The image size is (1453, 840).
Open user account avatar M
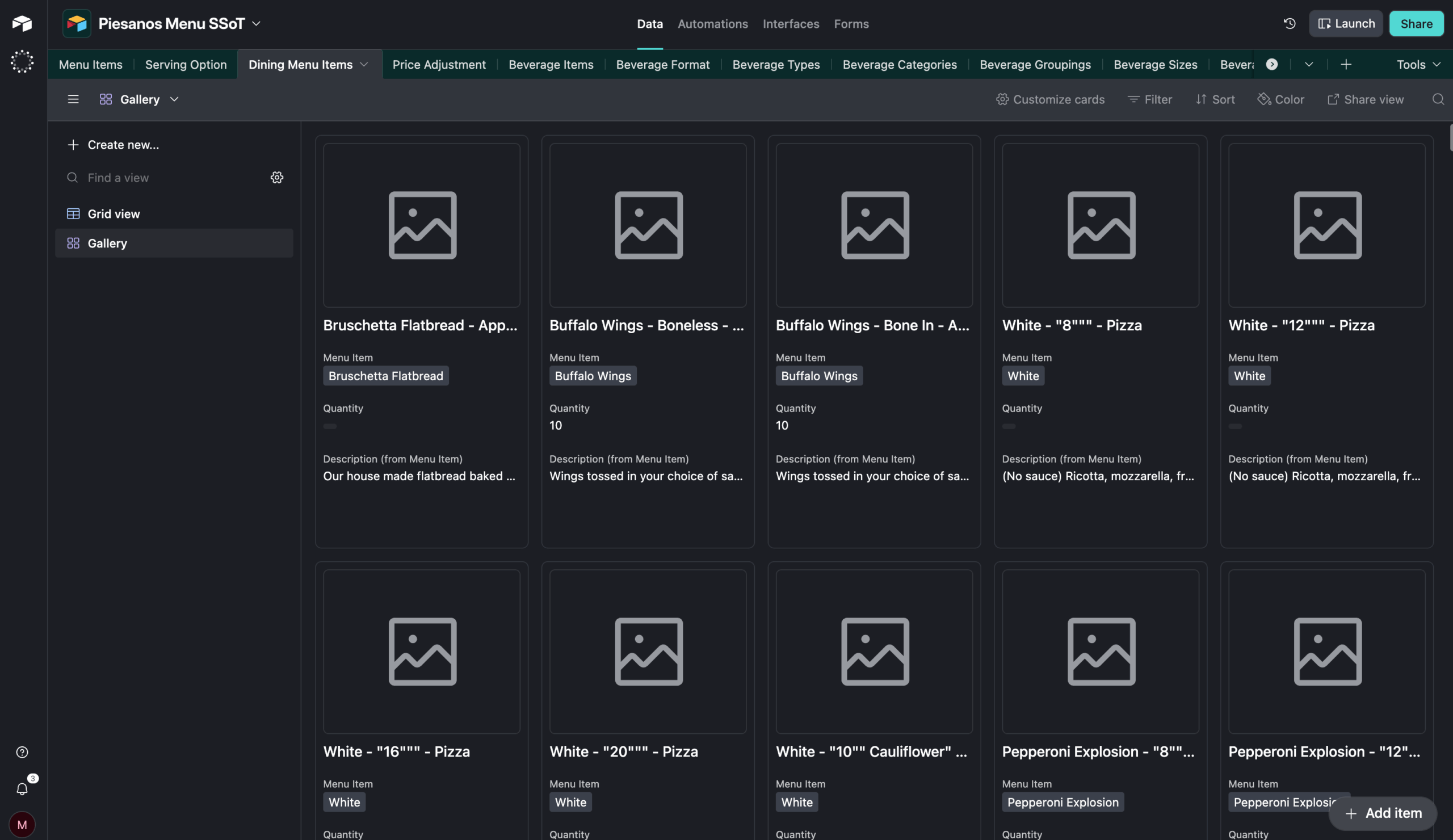pos(22,825)
